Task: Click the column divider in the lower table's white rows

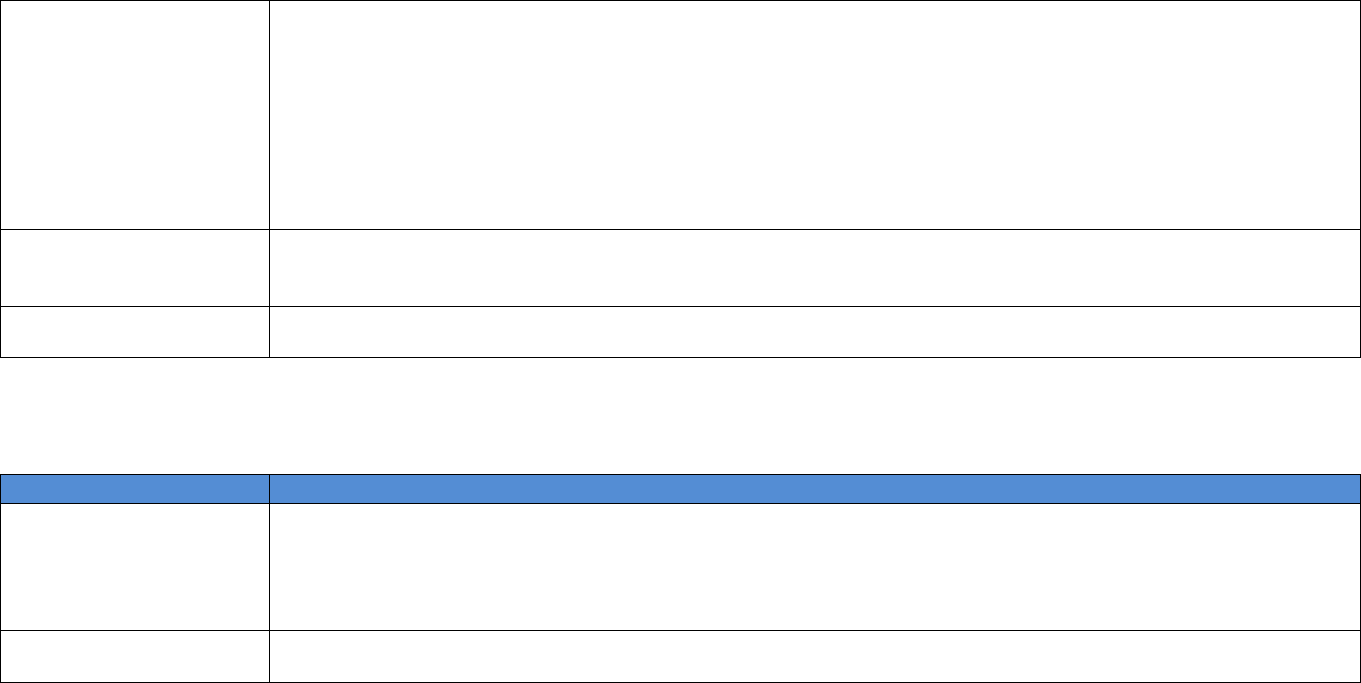Action: (x=269, y=566)
